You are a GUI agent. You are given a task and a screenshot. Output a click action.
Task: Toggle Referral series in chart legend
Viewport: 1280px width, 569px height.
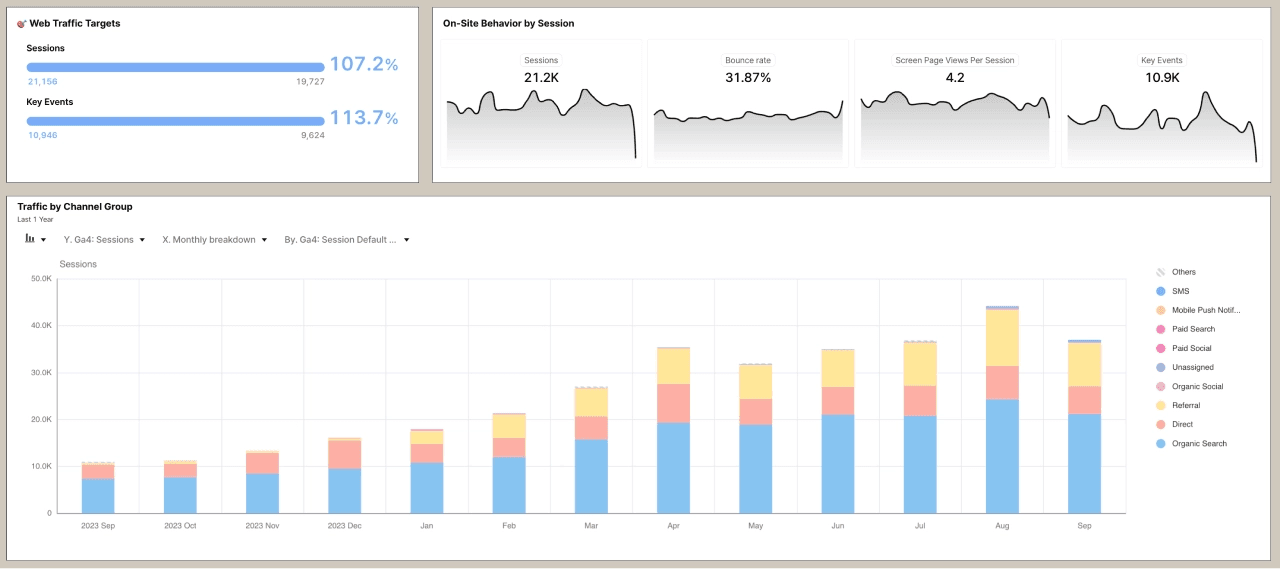pyautogui.click(x=1185, y=405)
